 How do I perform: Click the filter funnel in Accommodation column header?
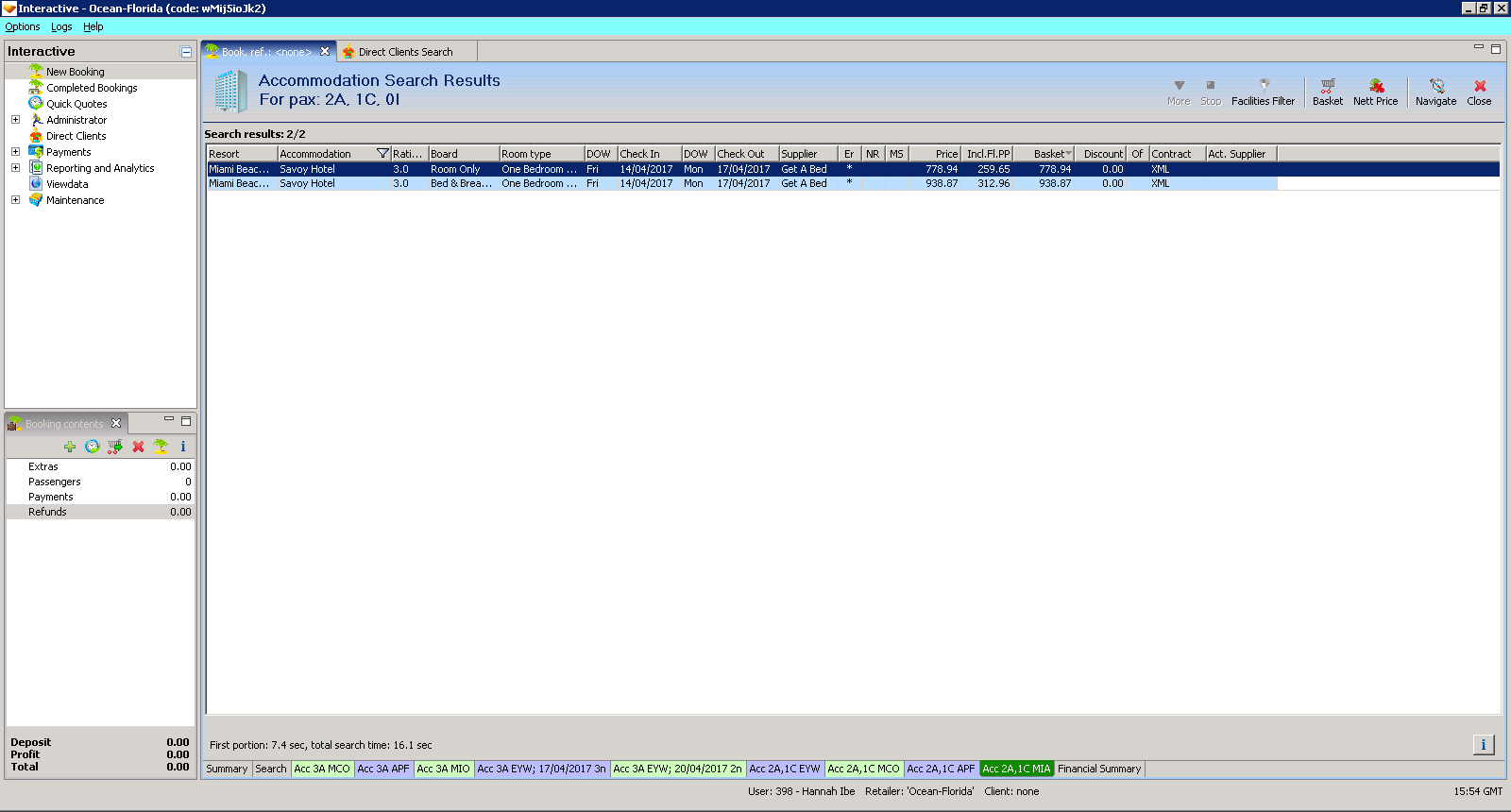(382, 154)
